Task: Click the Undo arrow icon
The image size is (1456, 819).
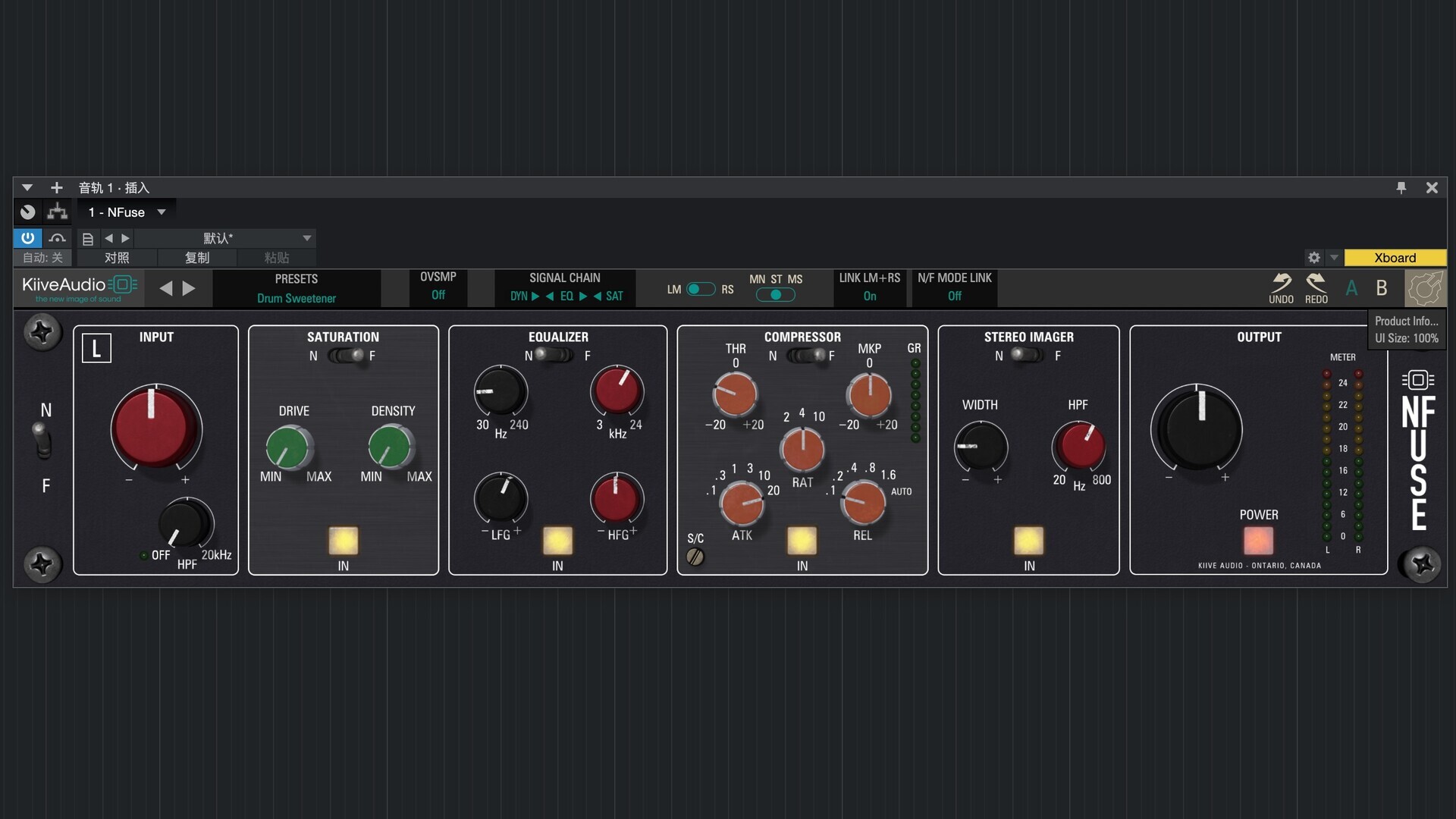Action: tap(1281, 283)
